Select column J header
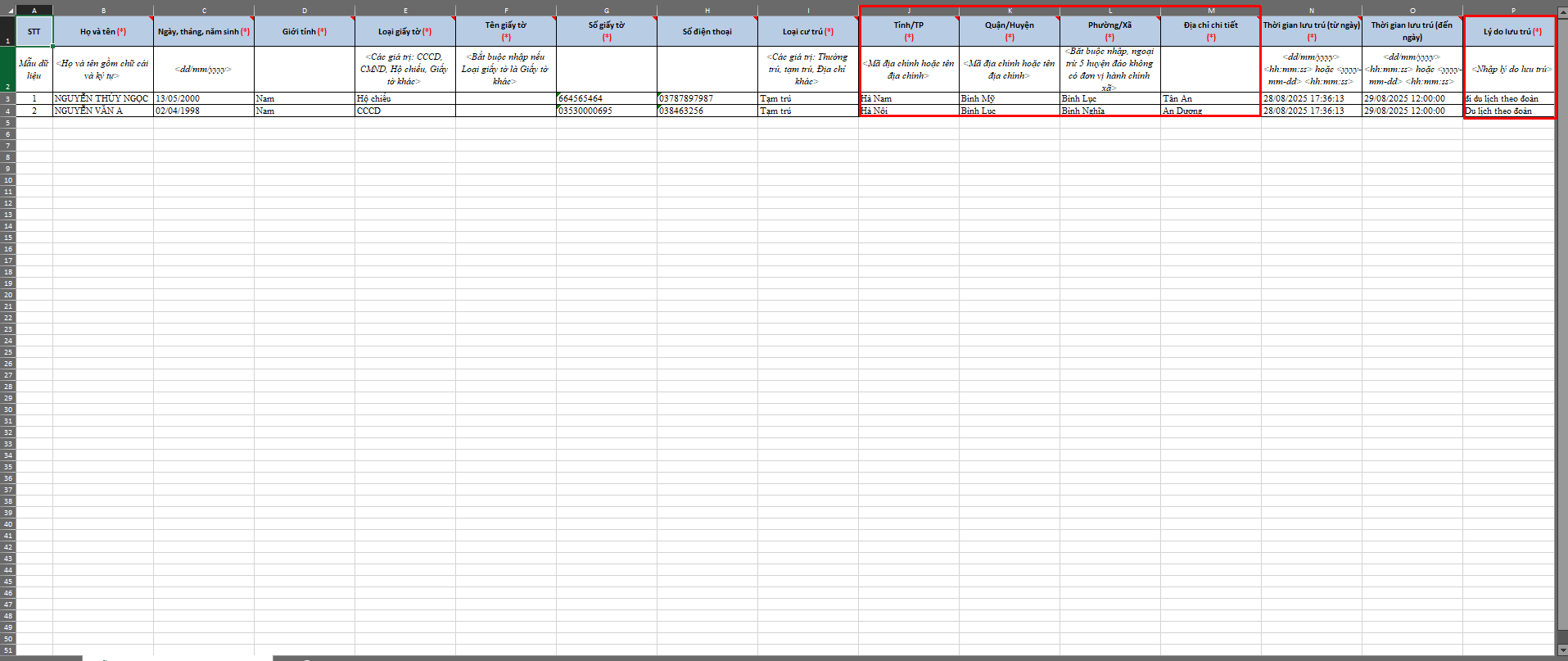The height and width of the screenshot is (661, 1568). point(908,11)
